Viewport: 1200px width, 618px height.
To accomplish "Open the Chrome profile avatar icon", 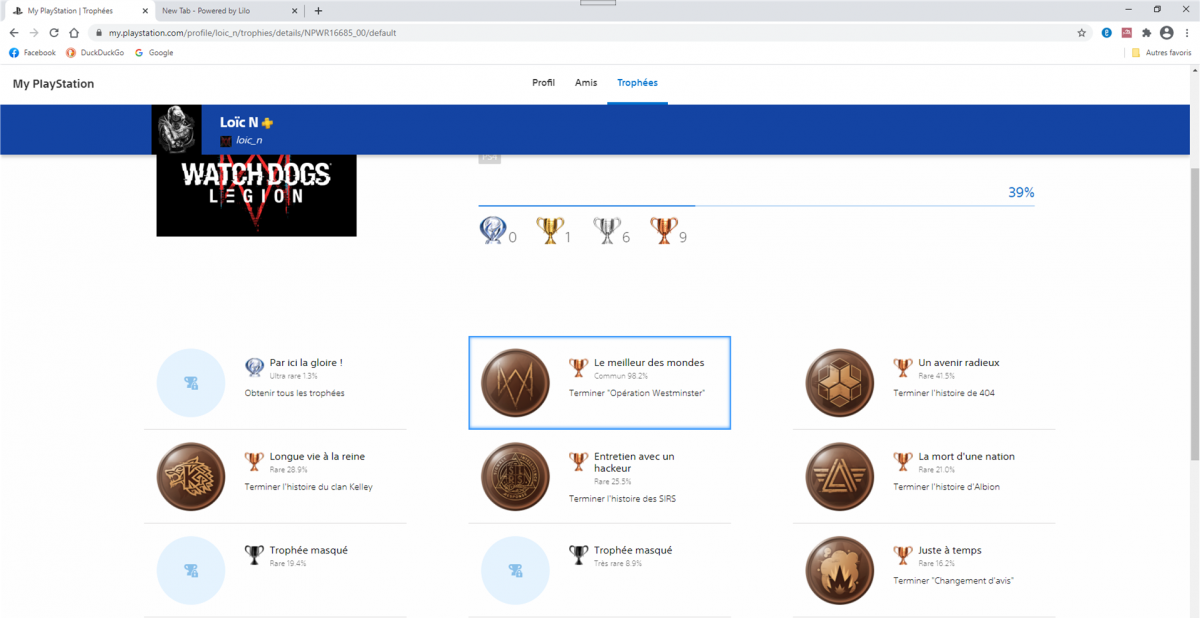I will click(x=1166, y=32).
